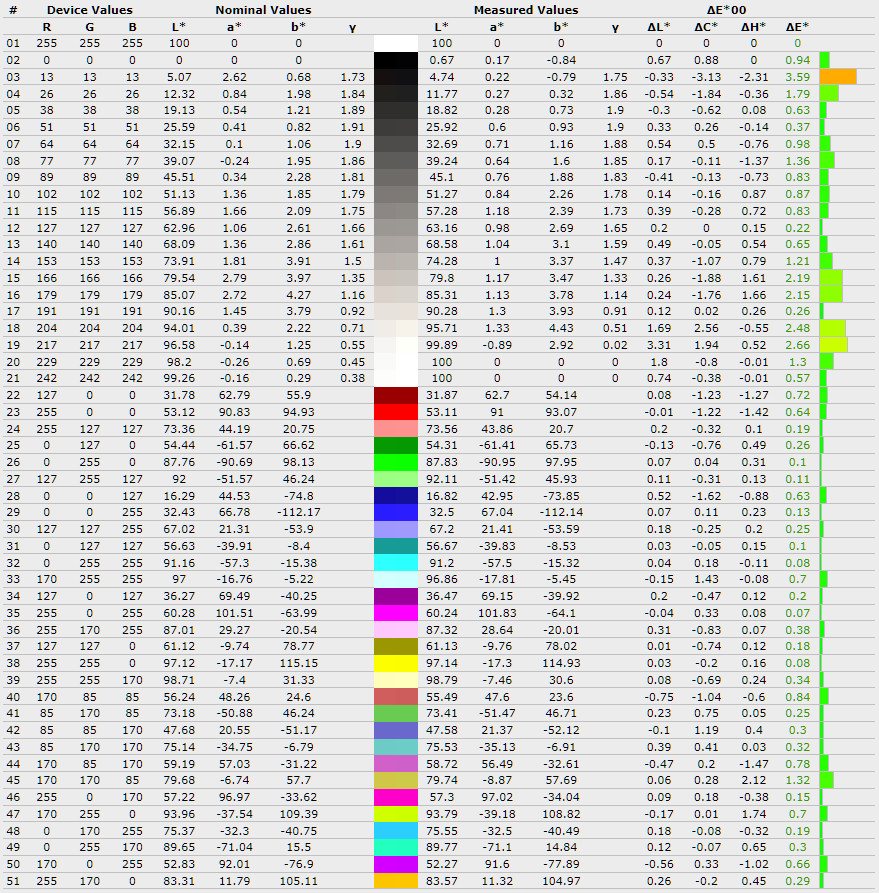The height and width of the screenshot is (893, 879).
Task: Click the # column header
Action: (x=13, y=10)
